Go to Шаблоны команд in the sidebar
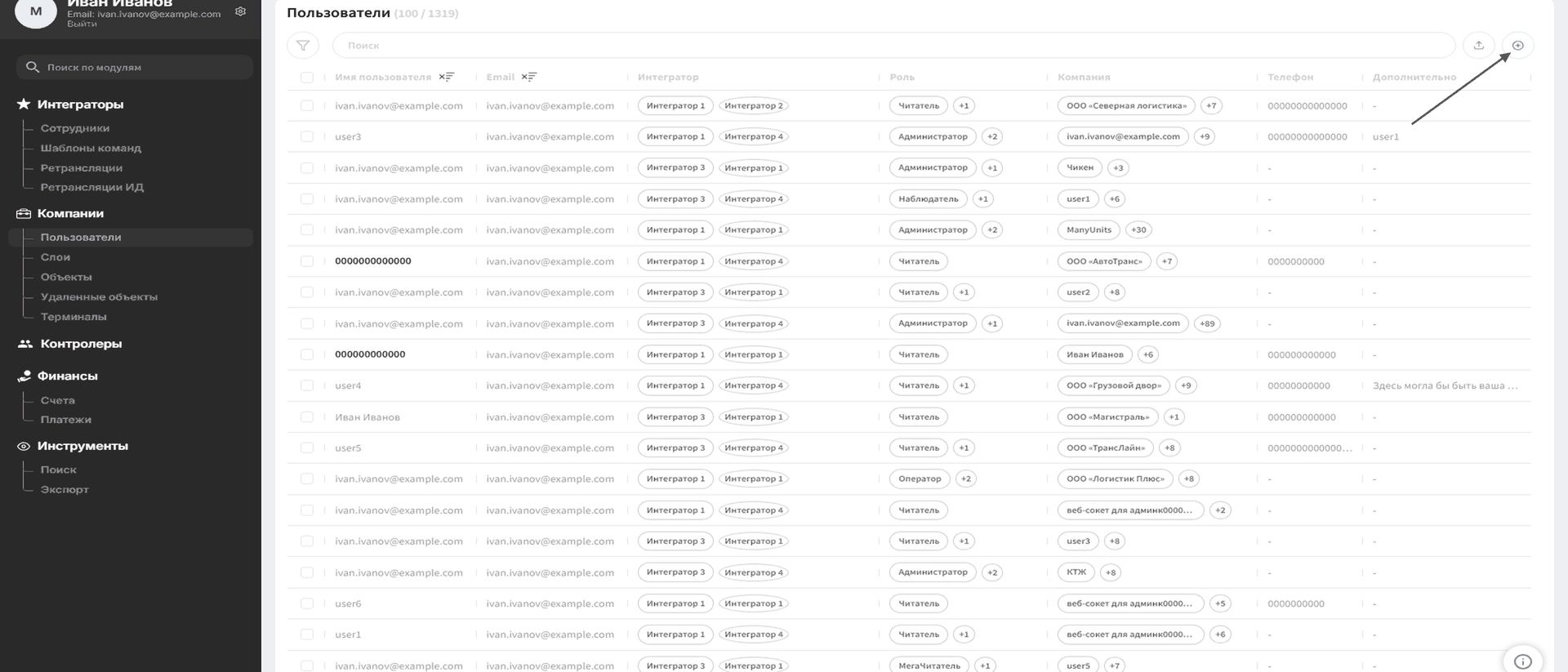Screen dimensions: 1568x672 [91, 148]
